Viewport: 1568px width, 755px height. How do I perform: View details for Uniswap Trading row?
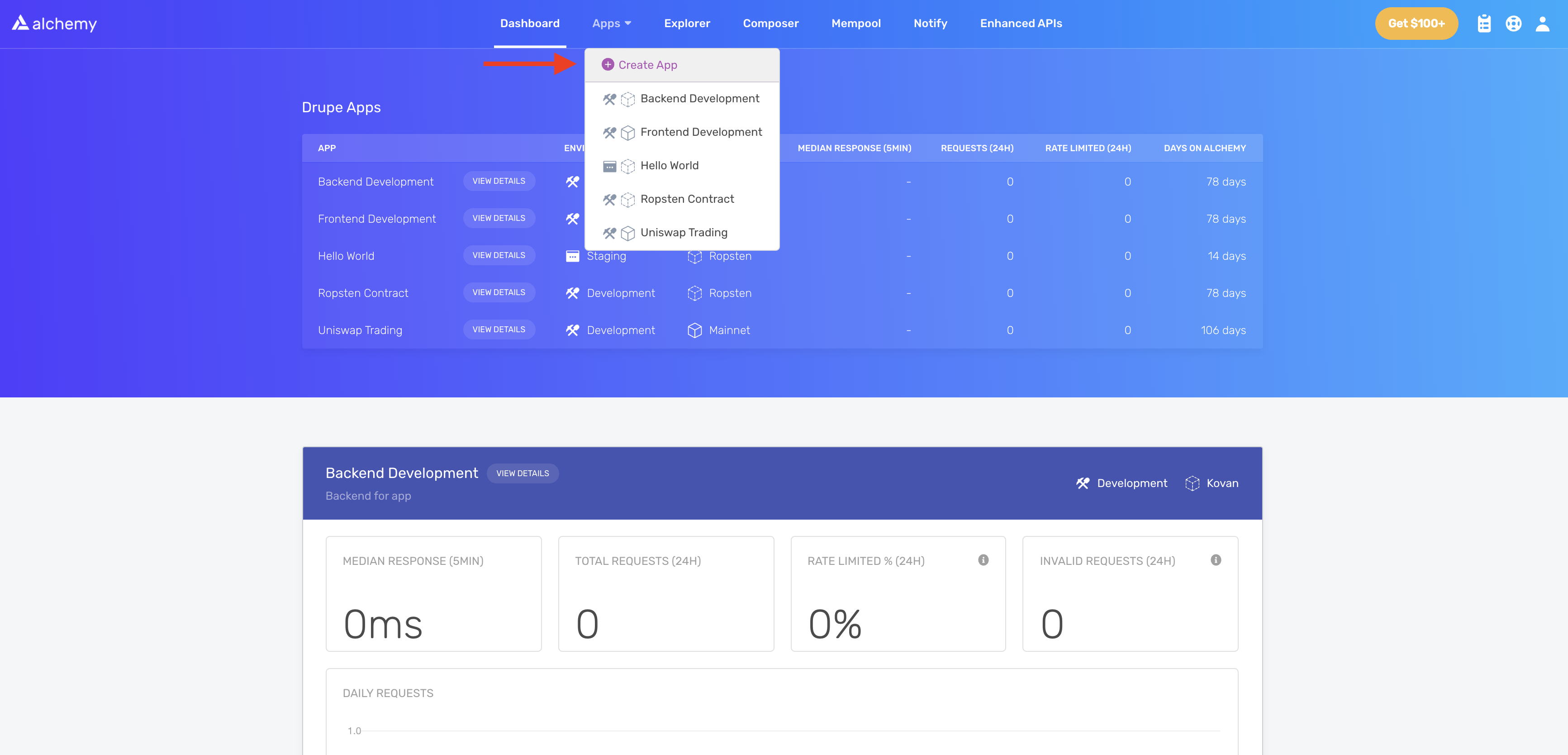(499, 330)
